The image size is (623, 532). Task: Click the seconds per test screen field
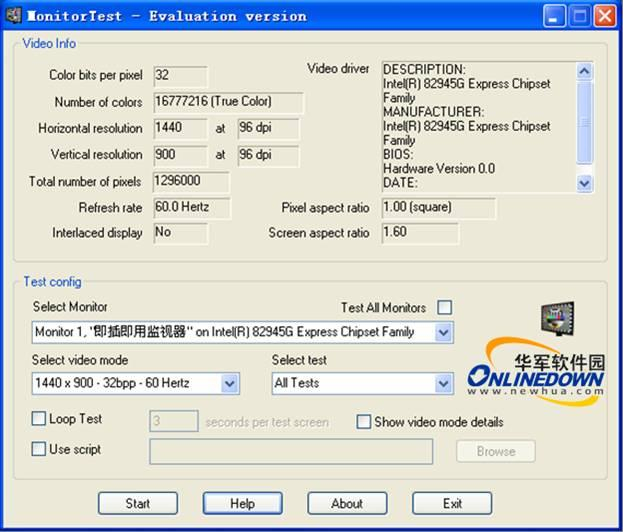click(x=174, y=421)
